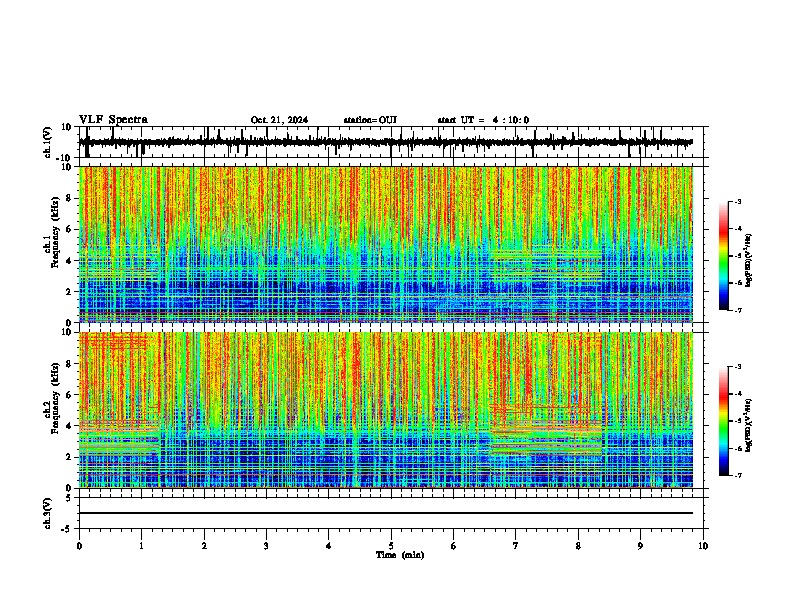Click the time axis tick label "7"

[516, 546]
